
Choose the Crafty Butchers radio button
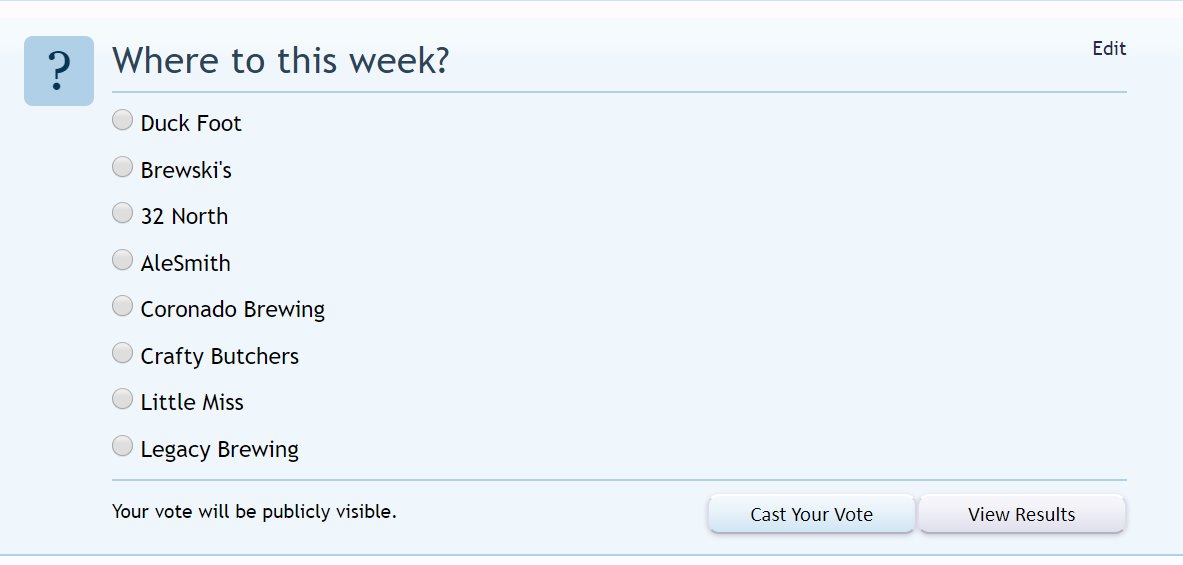122,353
